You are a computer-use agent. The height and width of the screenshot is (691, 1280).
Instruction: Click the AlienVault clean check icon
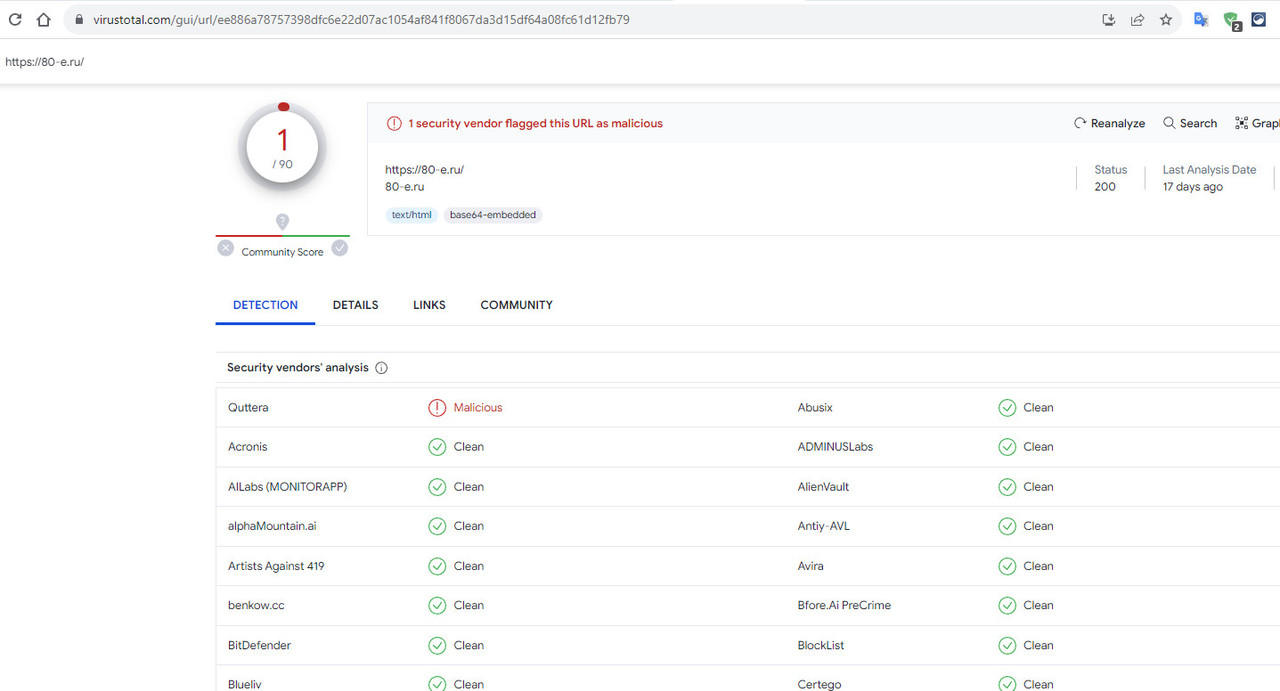tap(1007, 487)
